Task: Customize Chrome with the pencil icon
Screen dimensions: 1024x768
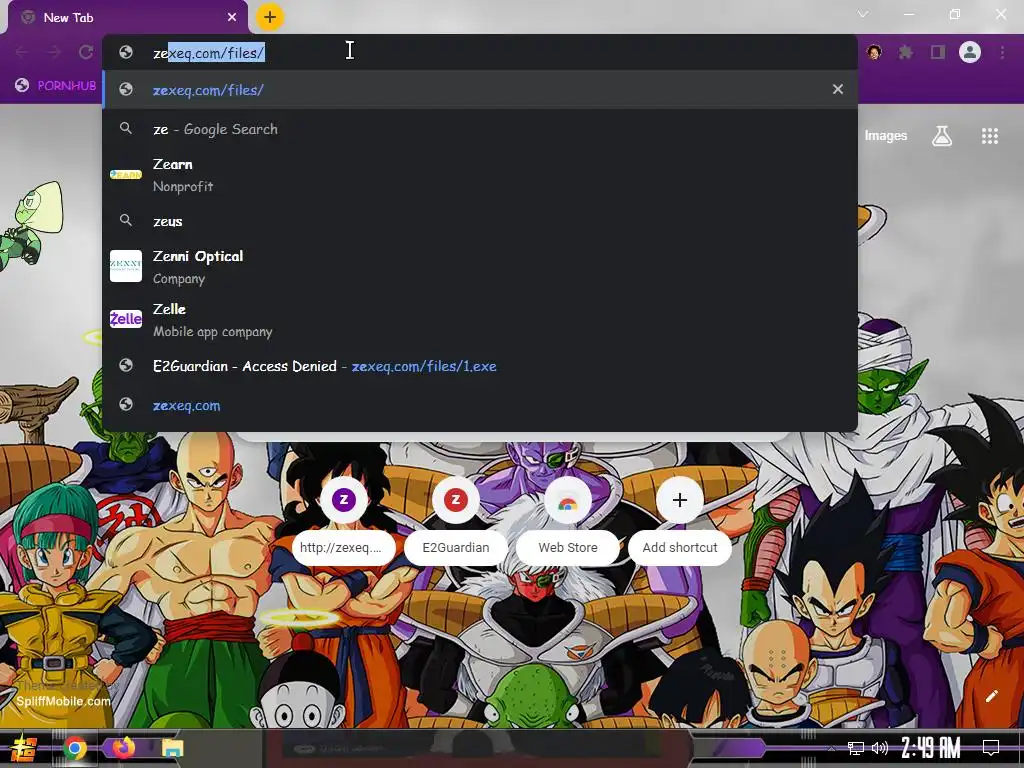Action: pos(991,697)
